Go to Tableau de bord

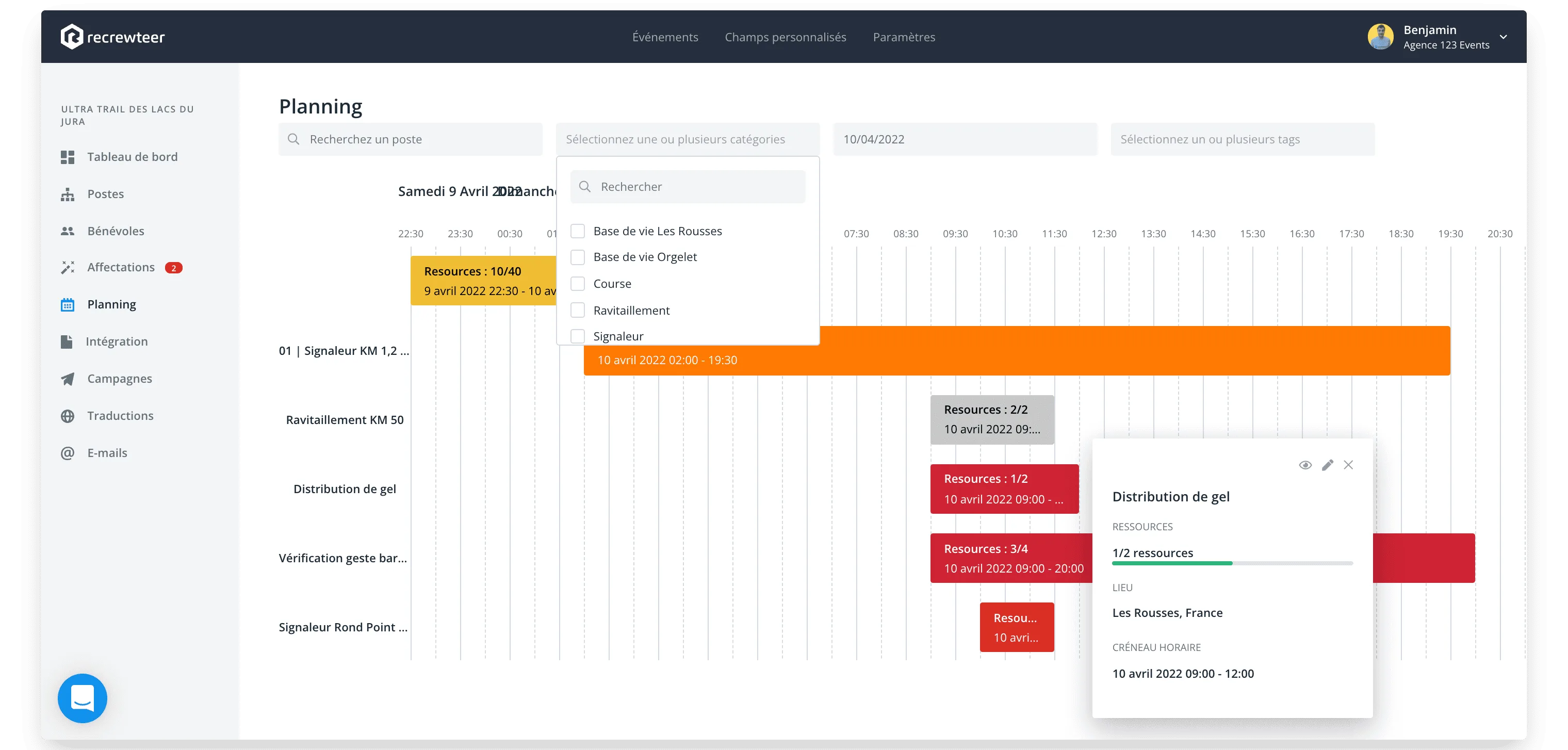(x=132, y=157)
